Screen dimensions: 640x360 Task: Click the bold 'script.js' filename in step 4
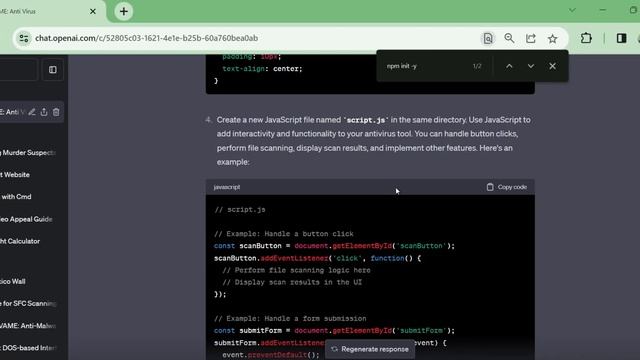click(x=366, y=120)
